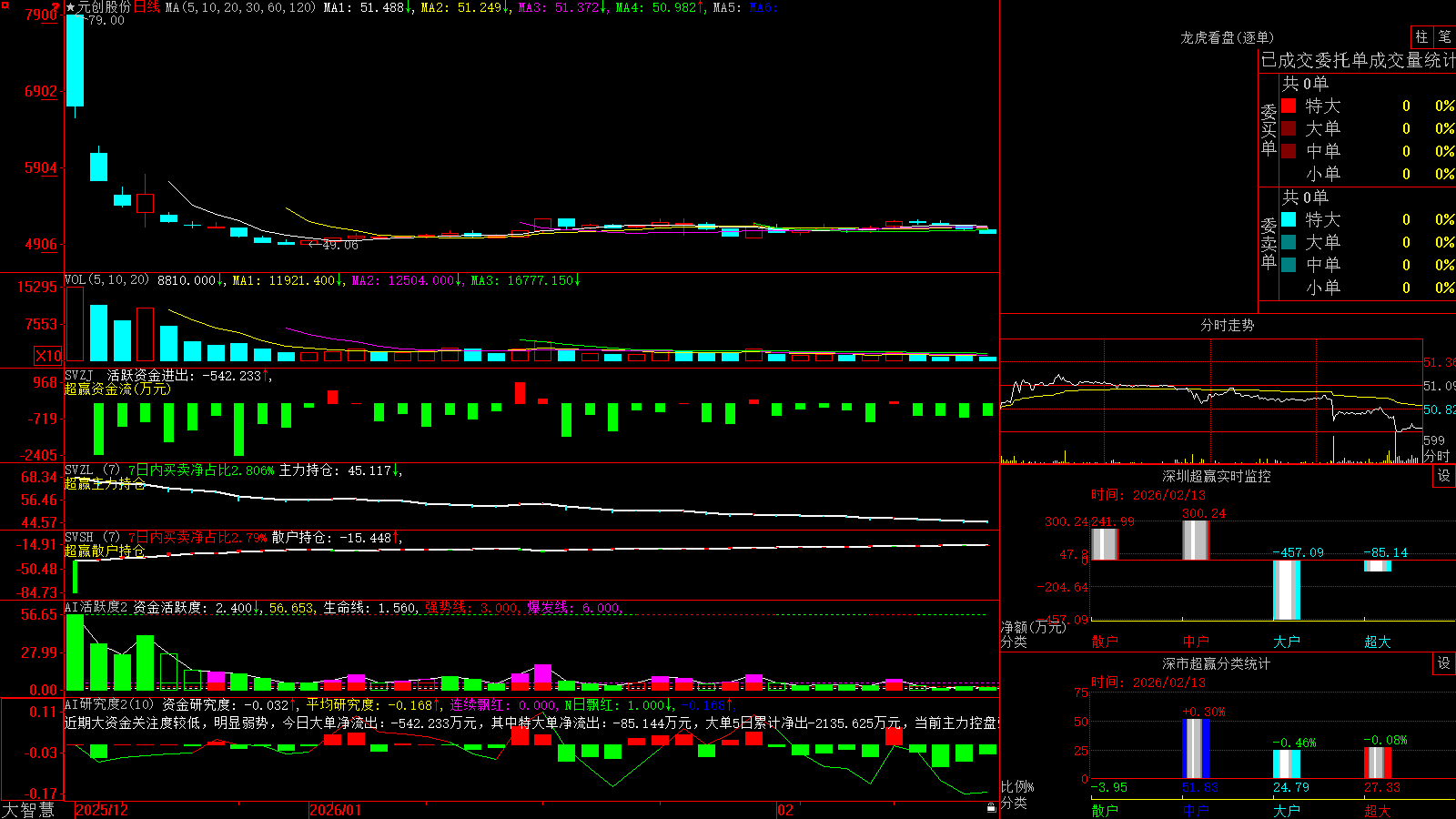Click 时间: 2026/02/13 in 深圳超赢实时监控

(1148, 495)
